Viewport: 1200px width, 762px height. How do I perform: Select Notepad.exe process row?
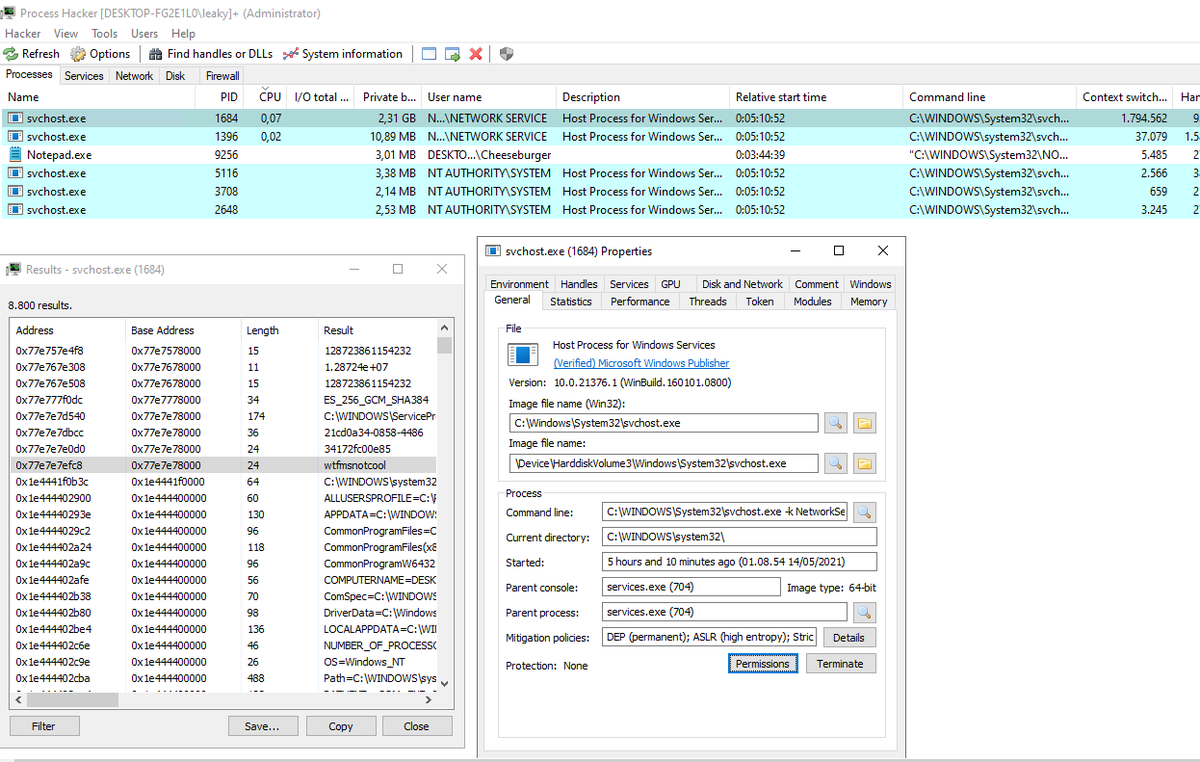(x=600, y=155)
